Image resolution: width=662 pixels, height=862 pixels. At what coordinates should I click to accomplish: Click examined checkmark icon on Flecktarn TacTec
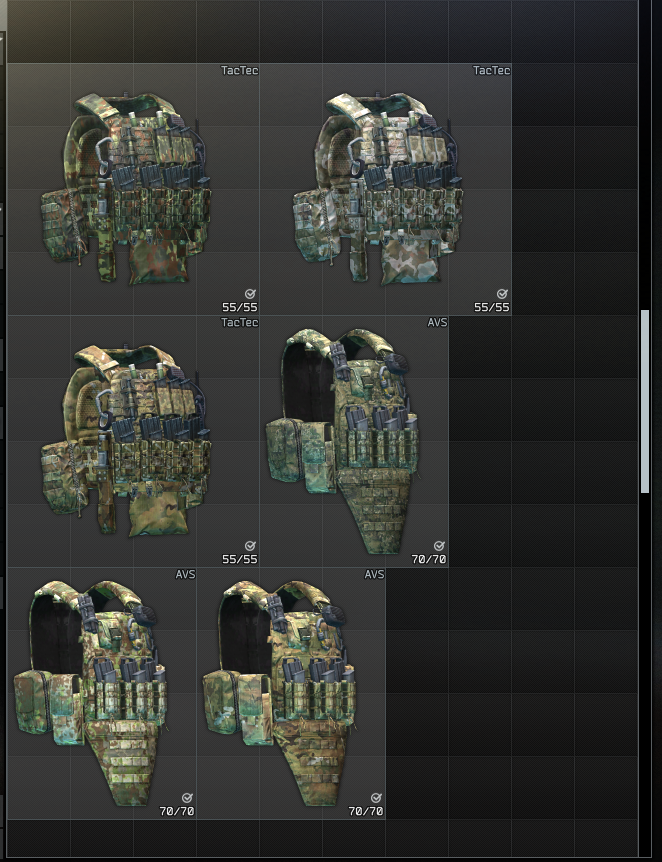tap(250, 294)
